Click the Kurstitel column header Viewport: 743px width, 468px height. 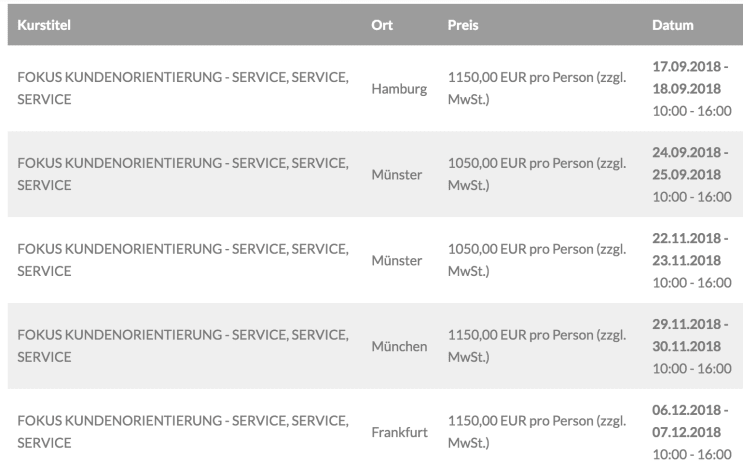coord(44,25)
